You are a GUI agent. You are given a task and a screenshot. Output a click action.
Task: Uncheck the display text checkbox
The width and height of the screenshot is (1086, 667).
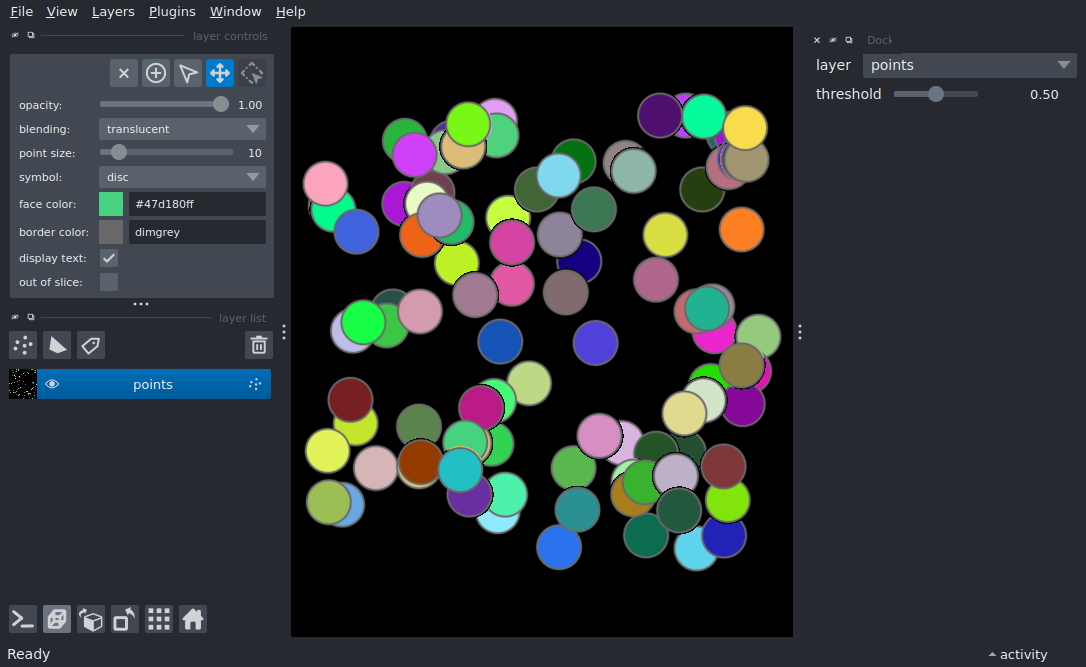109,258
